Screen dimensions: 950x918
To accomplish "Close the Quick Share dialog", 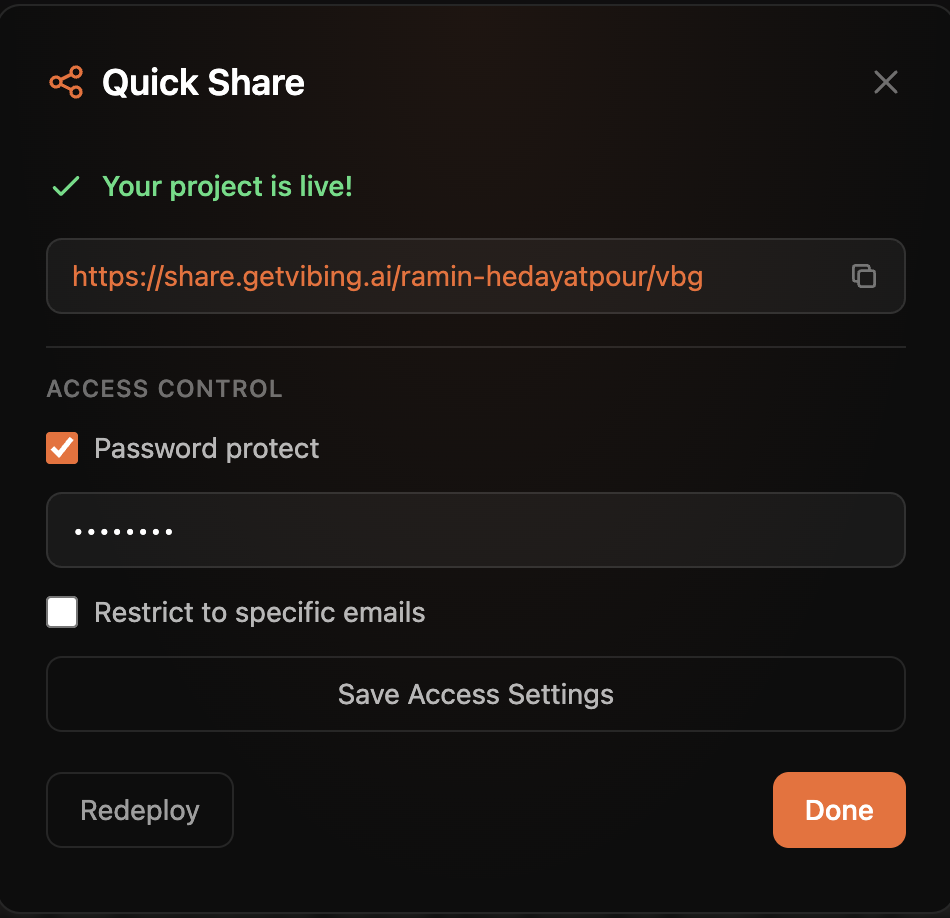I will 885,82.
